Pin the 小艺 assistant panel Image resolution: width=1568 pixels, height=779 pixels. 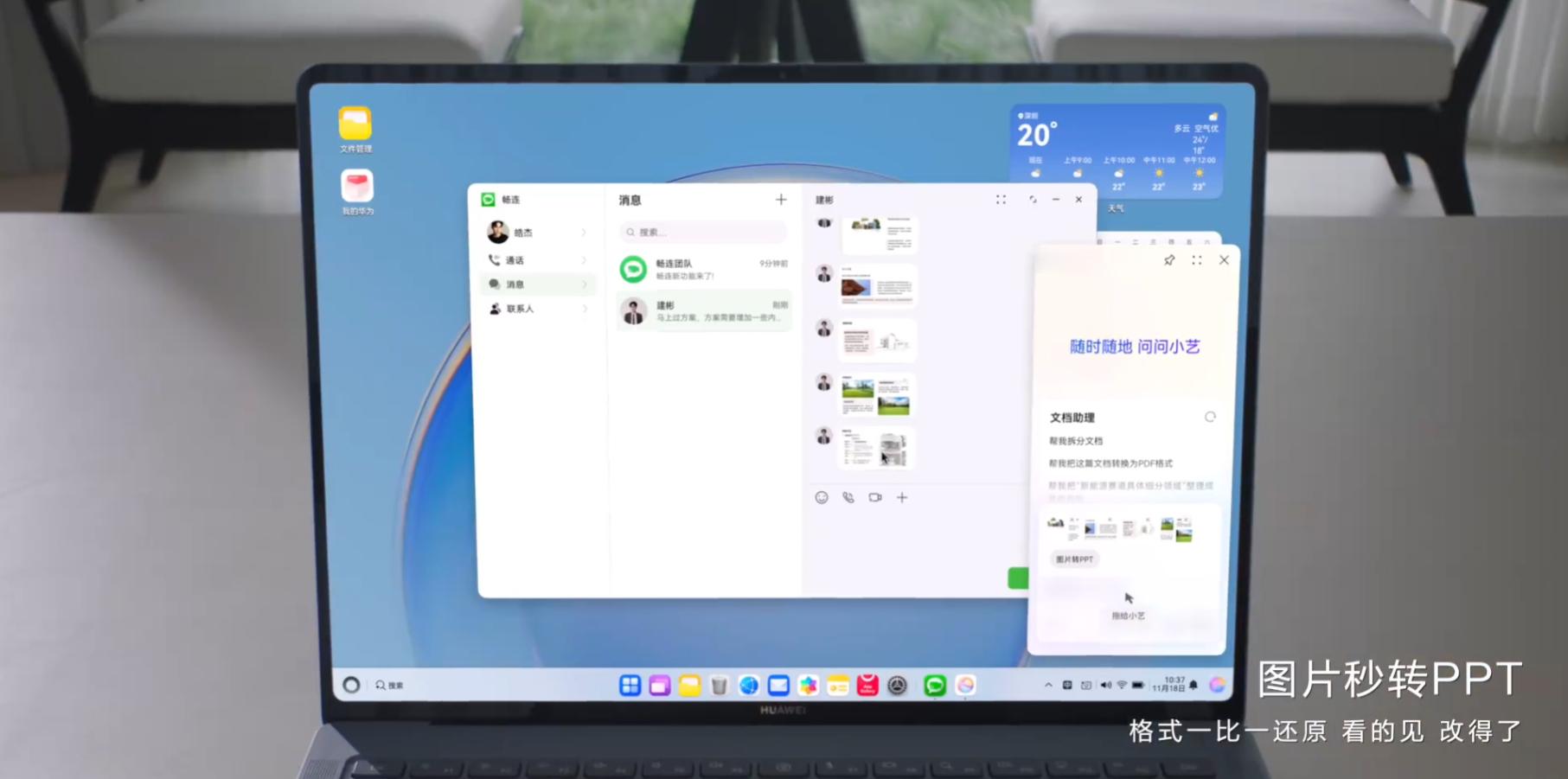coord(1169,260)
